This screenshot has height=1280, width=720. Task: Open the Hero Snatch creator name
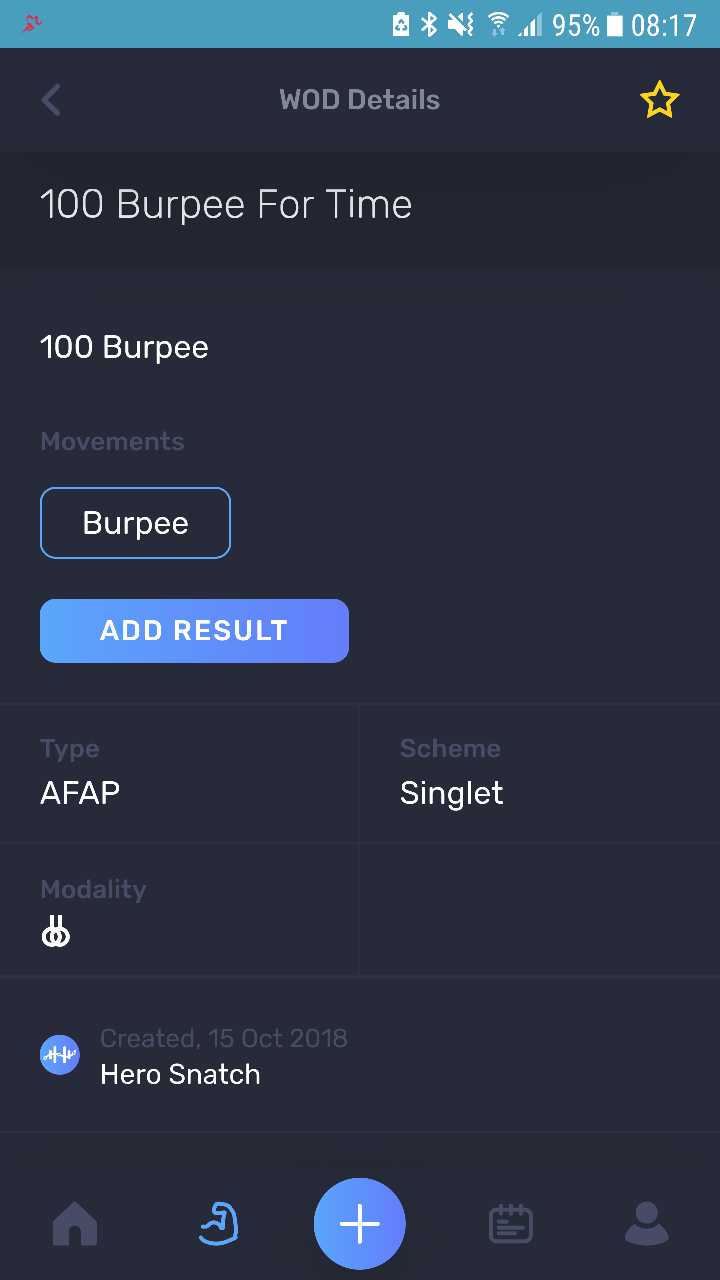[x=180, y=1075]
